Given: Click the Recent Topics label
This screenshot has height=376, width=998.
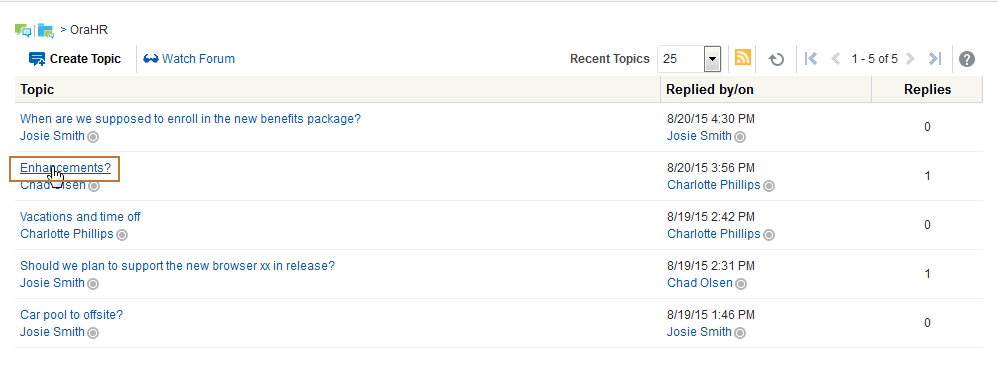Looking at the screenshot, I should (x=610, y=59).
